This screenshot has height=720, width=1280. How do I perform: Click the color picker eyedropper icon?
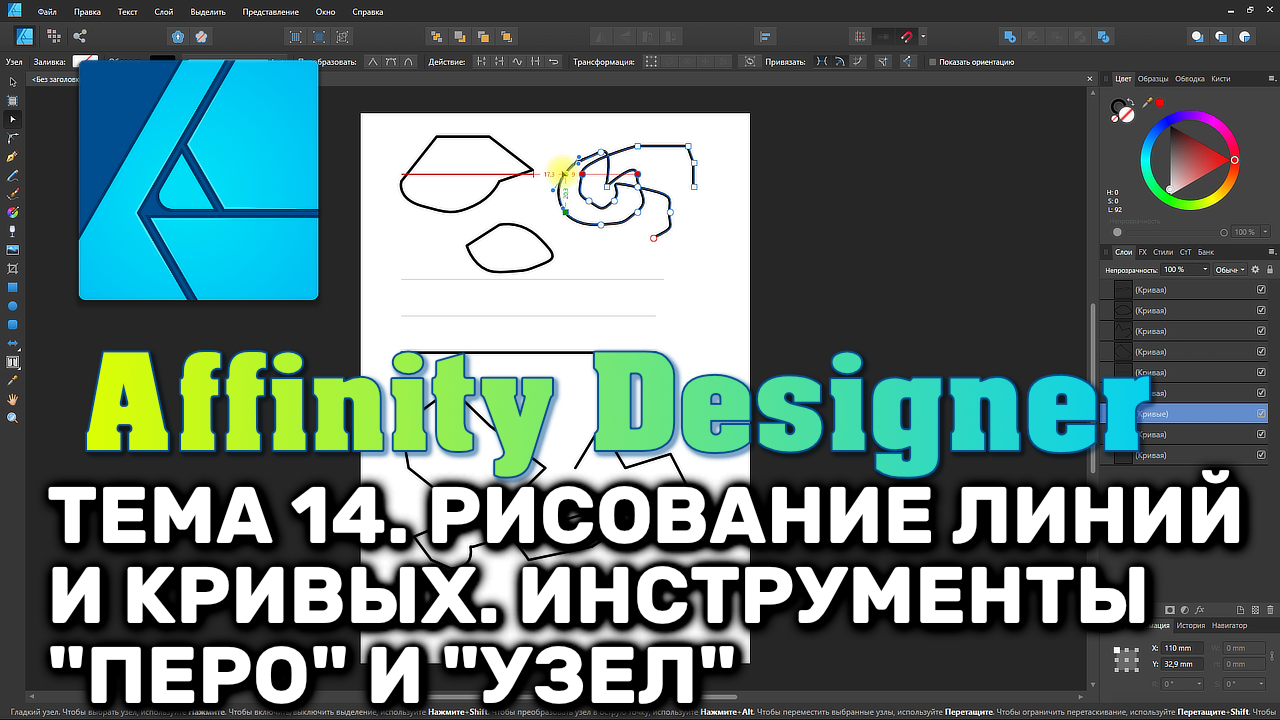coord(1147,103)
